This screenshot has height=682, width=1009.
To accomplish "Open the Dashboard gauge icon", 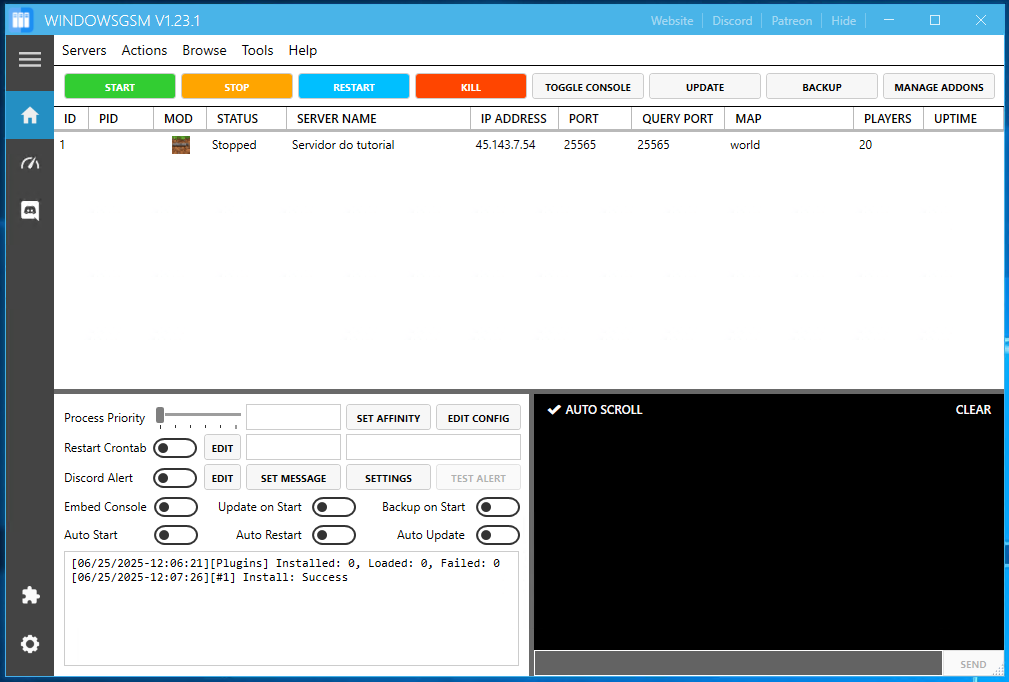I will [30, 163].
